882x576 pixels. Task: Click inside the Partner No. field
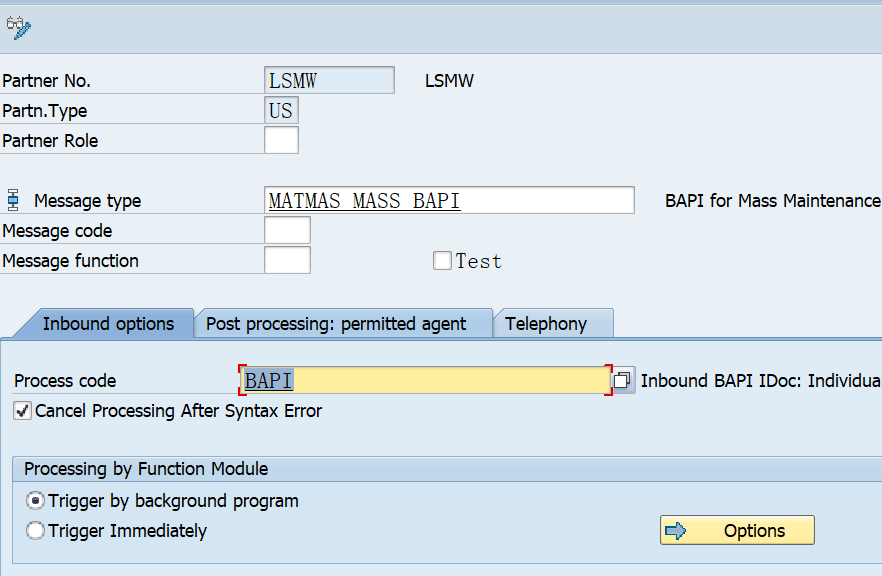point(329,79)
